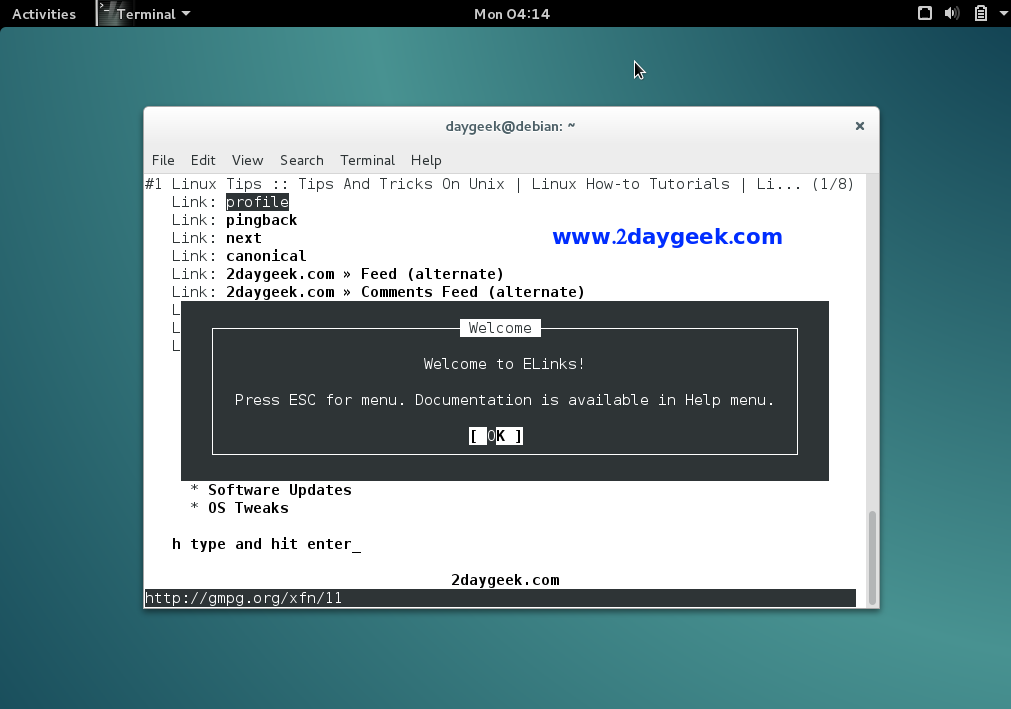Open the File menu
1011x709 pixels.
point(163,160)
